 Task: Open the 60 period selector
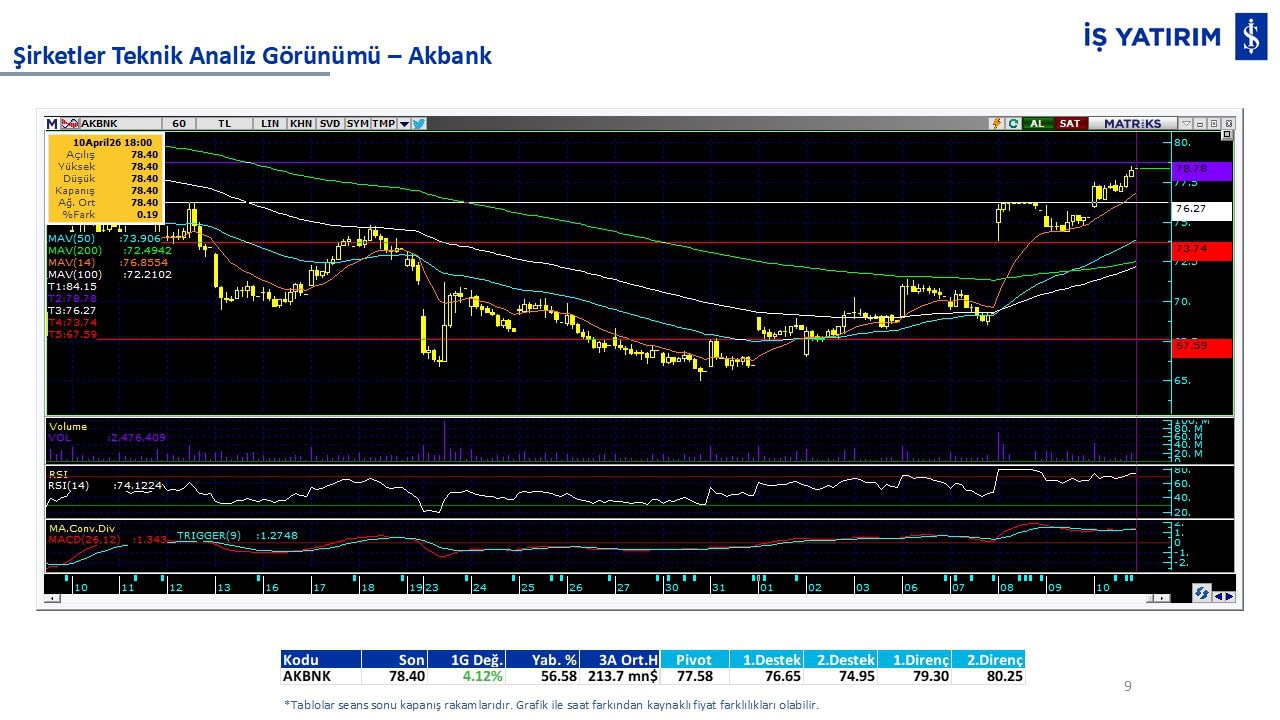(179, 124)
